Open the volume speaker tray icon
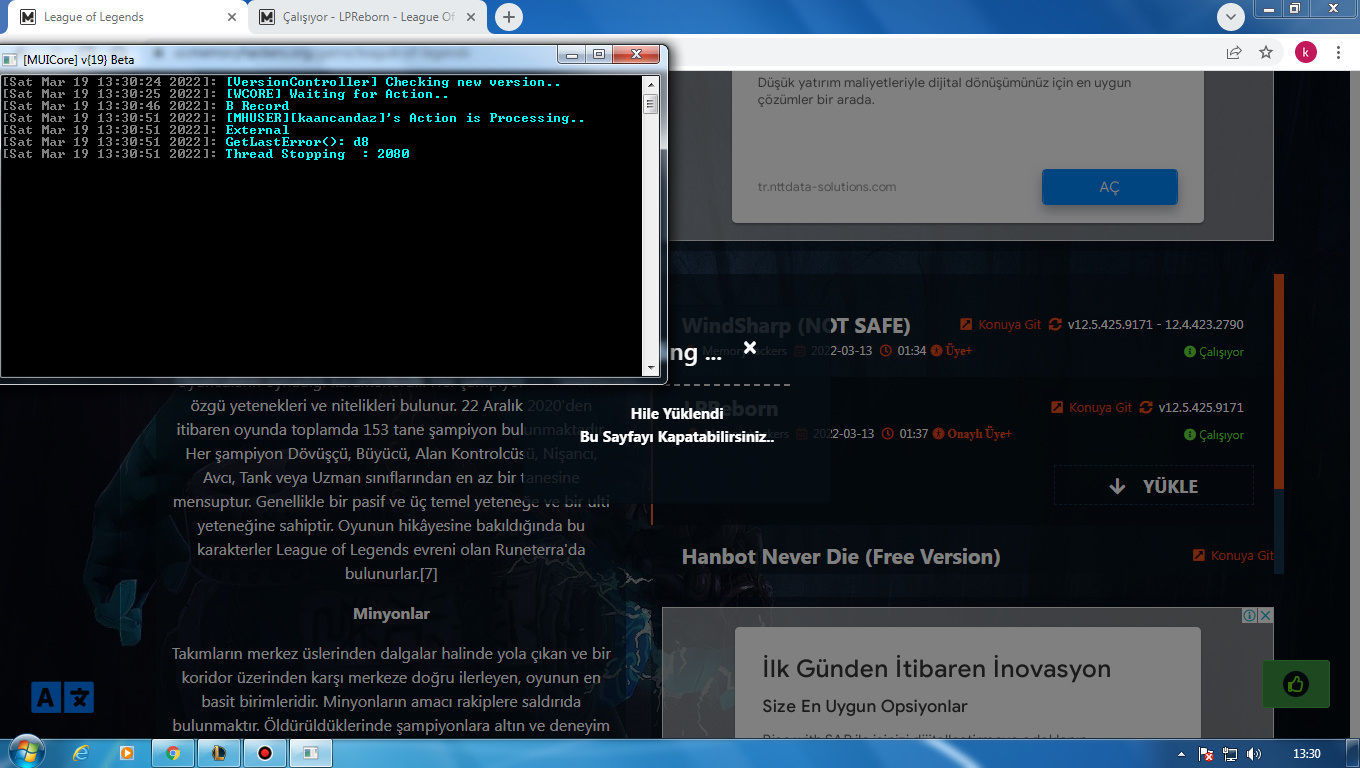The image size is (1360, 768). 1254,754
